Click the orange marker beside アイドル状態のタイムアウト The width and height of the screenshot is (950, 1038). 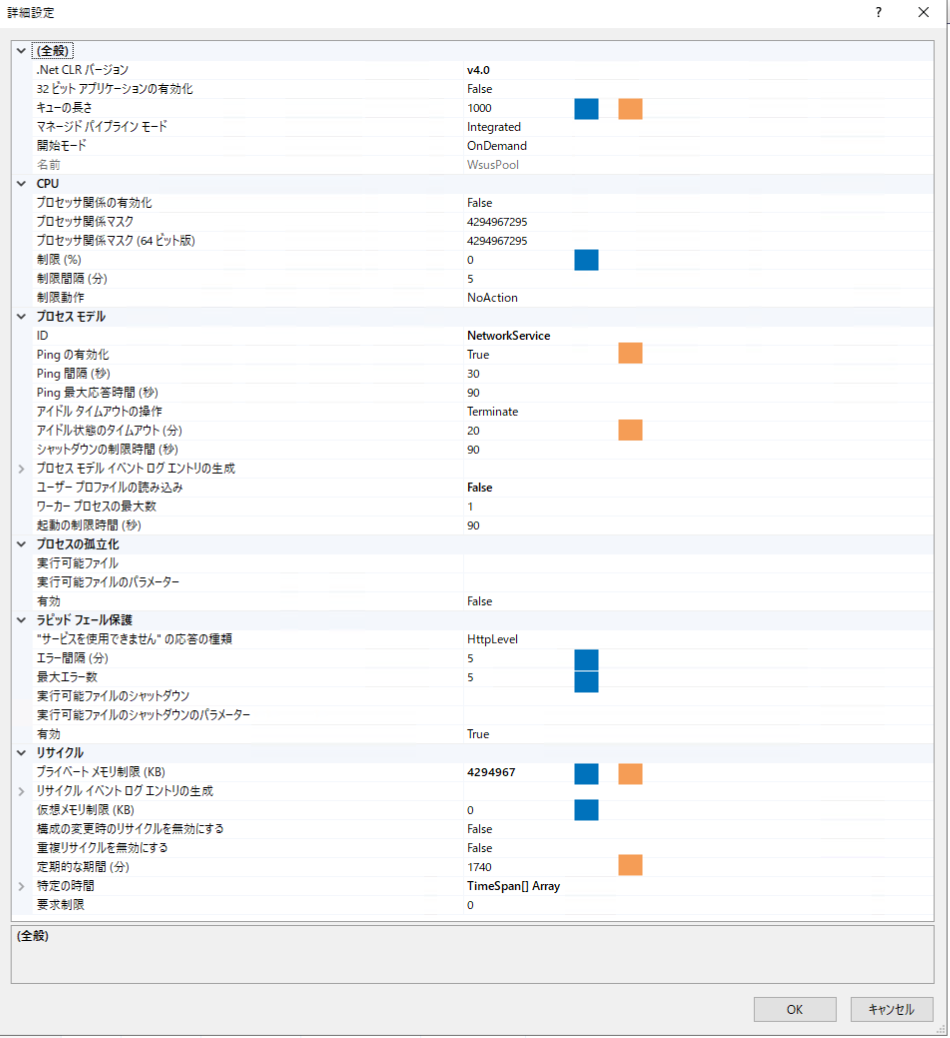point(630,430)
